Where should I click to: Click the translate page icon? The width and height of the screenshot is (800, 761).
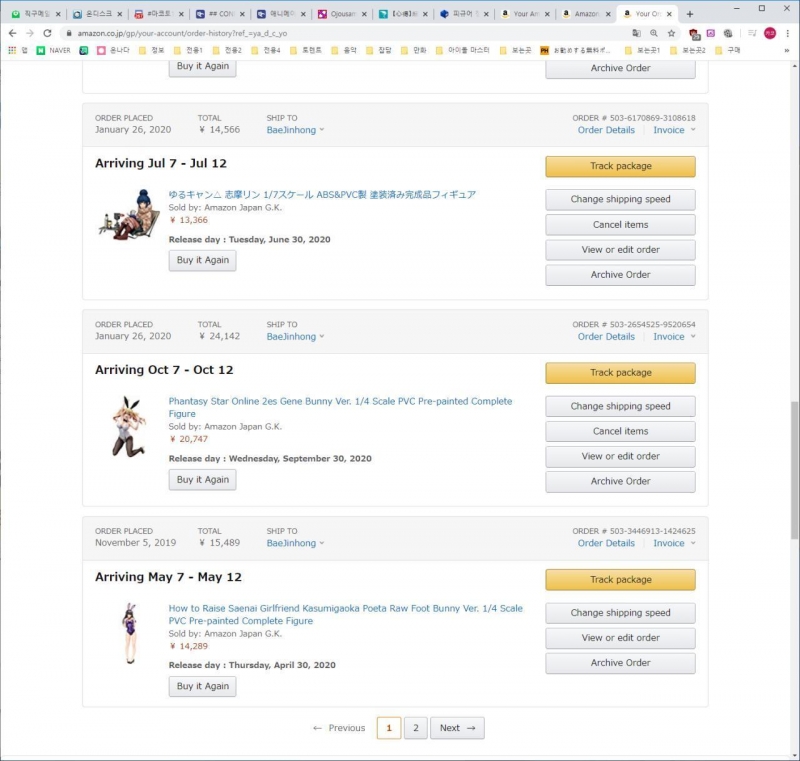(636, 33)
